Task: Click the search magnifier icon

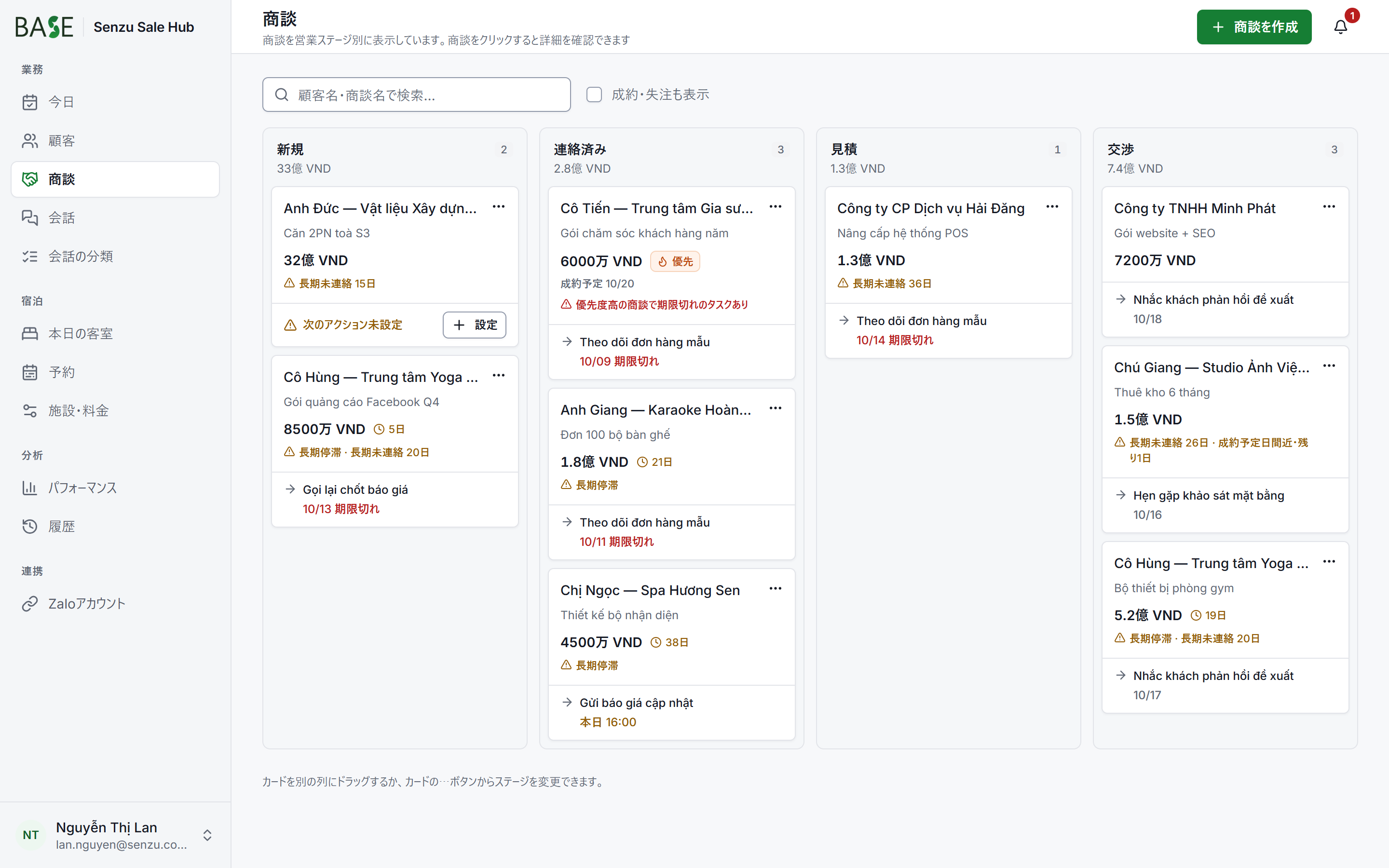Action: pyautogui.click(x=281, y=95)
